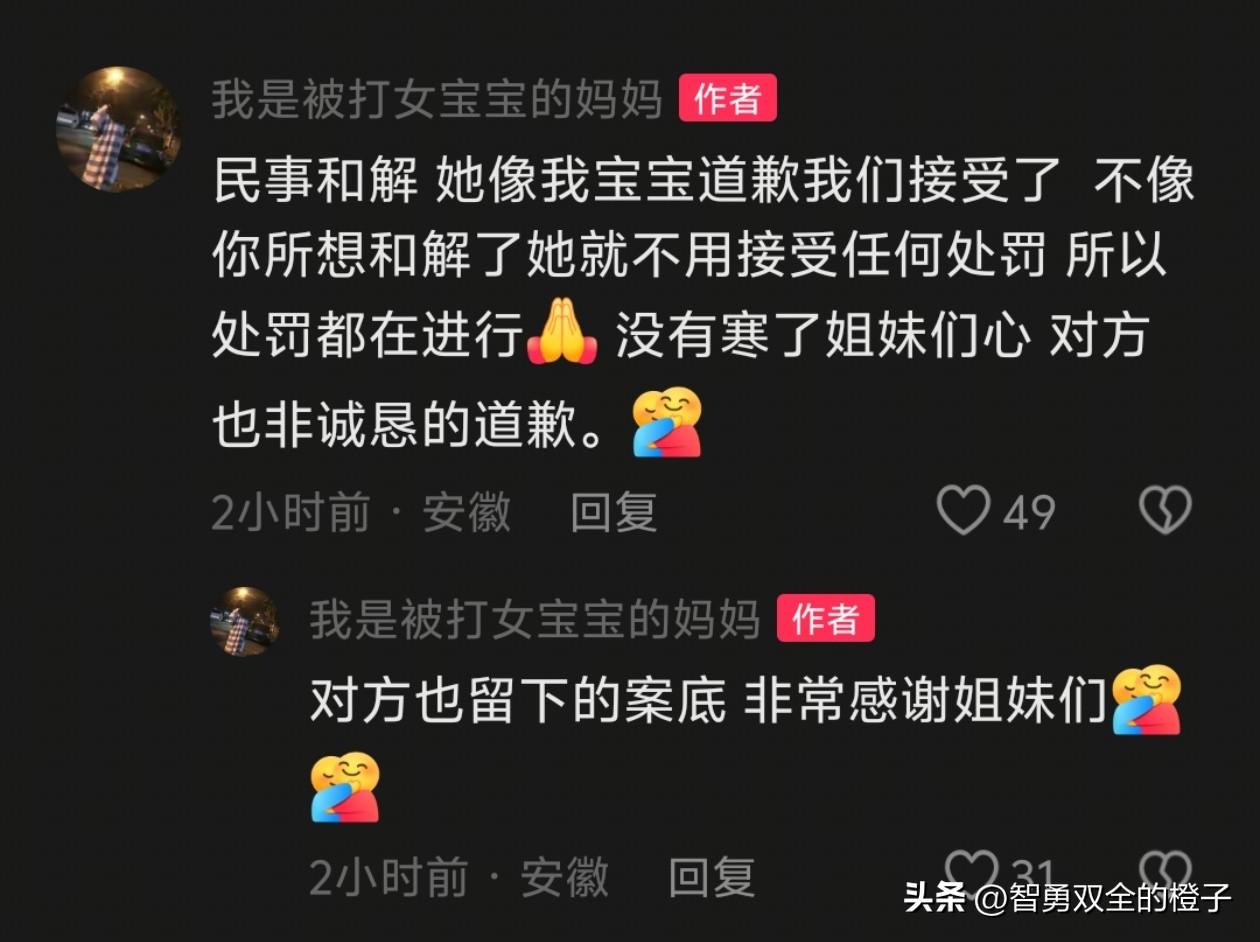Click 回复 under the first comment
Image resolution: width=1260 pixels, height=942 pixels.
[x=613, y=513]
